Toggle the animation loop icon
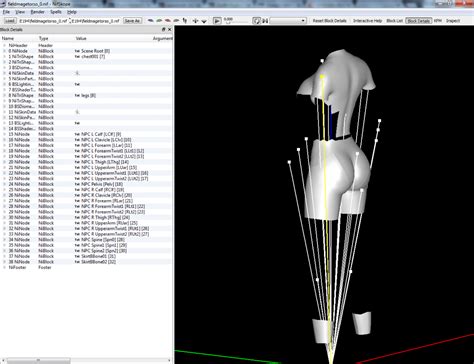 coord(256,21)
